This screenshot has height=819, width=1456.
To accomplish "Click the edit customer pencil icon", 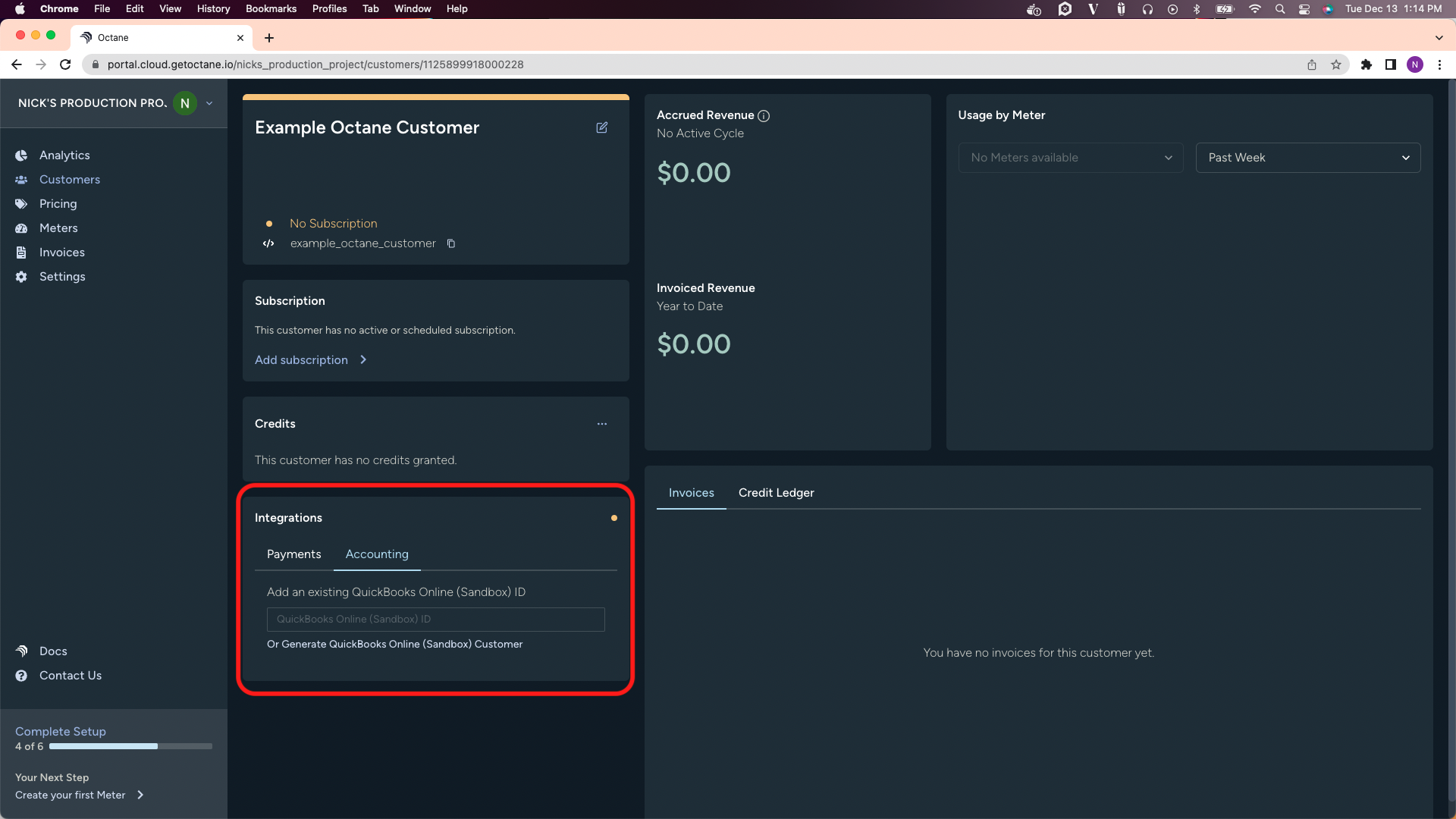I will pos(601,127).
